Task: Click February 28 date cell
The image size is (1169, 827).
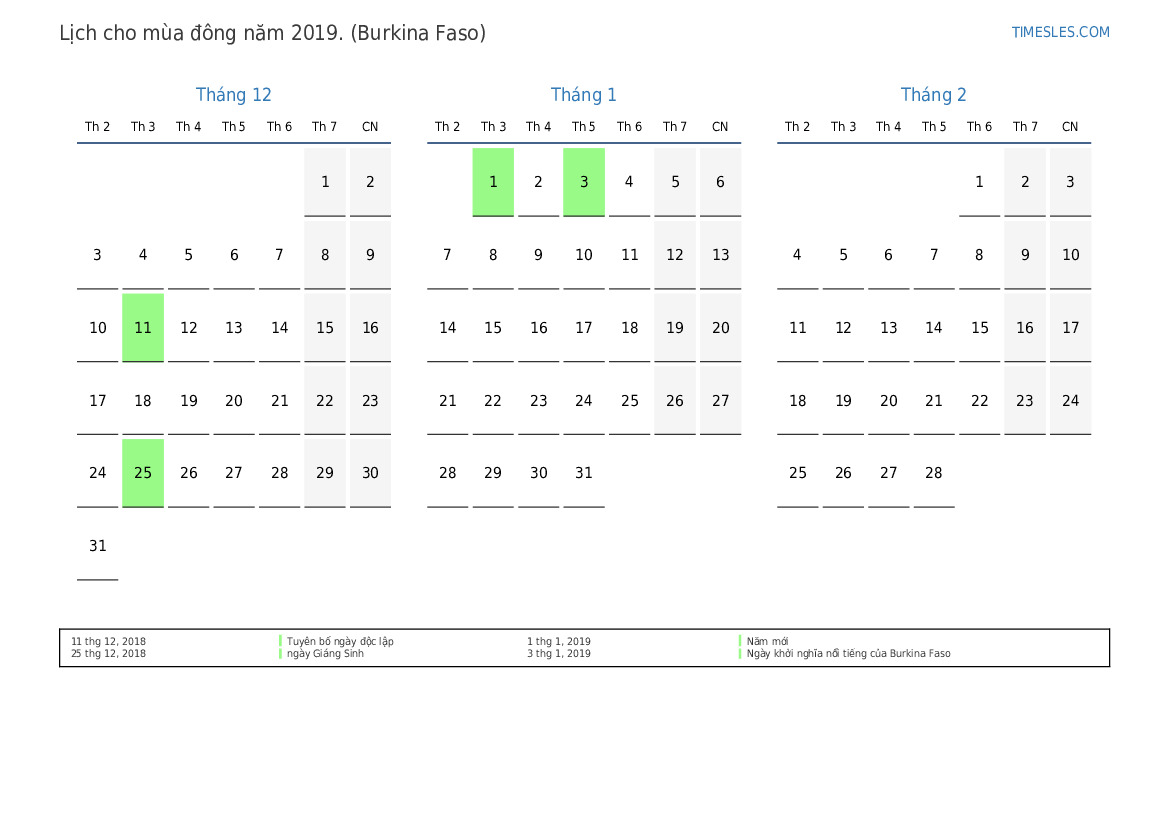Action: (x=933, y=473)
